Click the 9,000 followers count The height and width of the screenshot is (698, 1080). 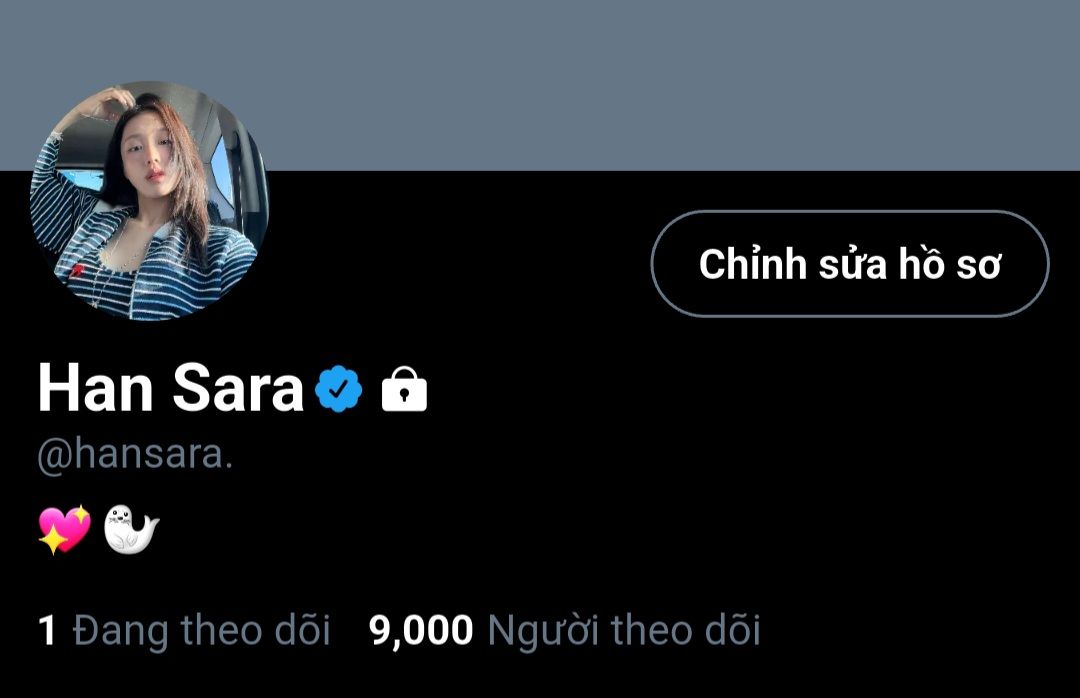click(421, 630)
